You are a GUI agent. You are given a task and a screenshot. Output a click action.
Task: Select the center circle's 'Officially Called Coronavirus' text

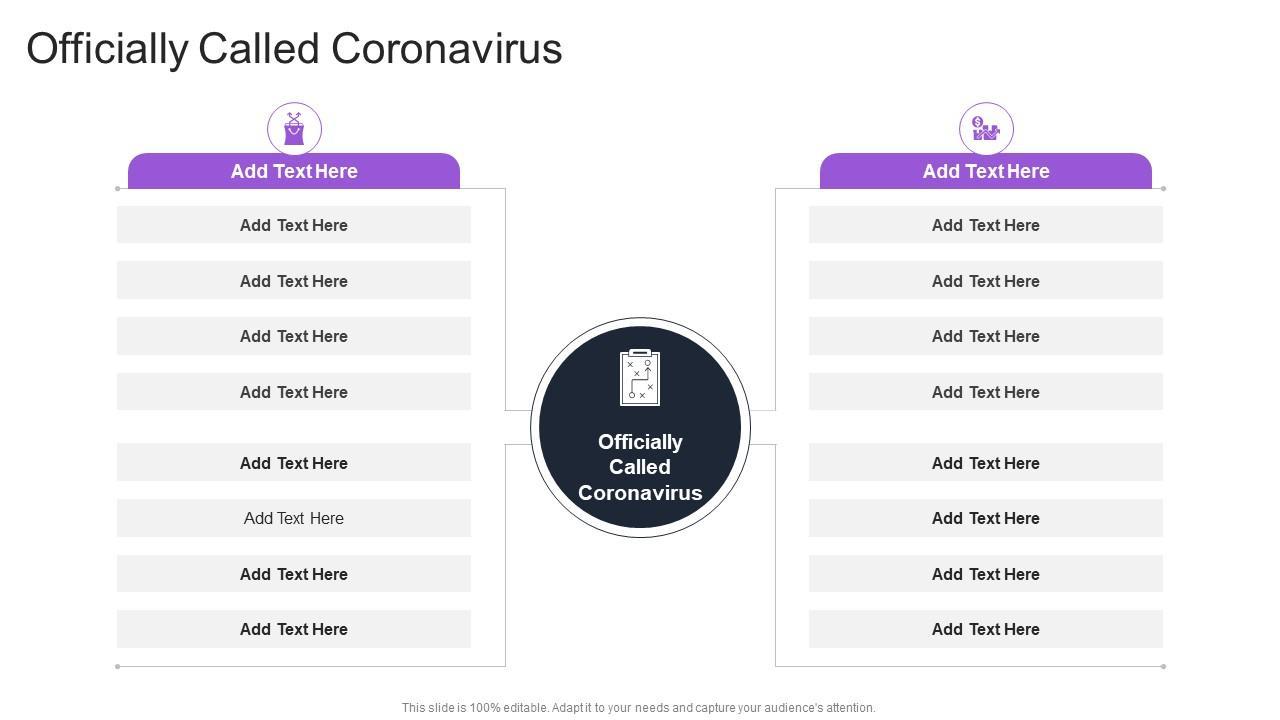(640, 467)
